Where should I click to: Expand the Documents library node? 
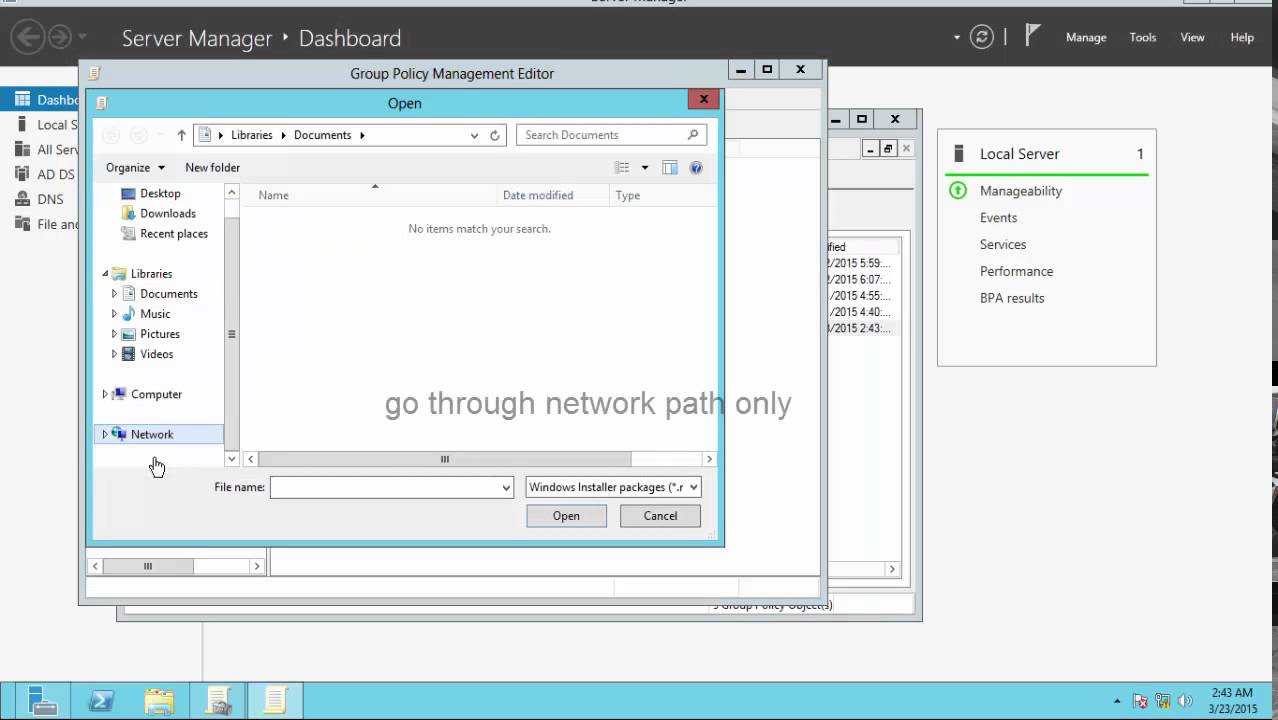pos(114,294)
